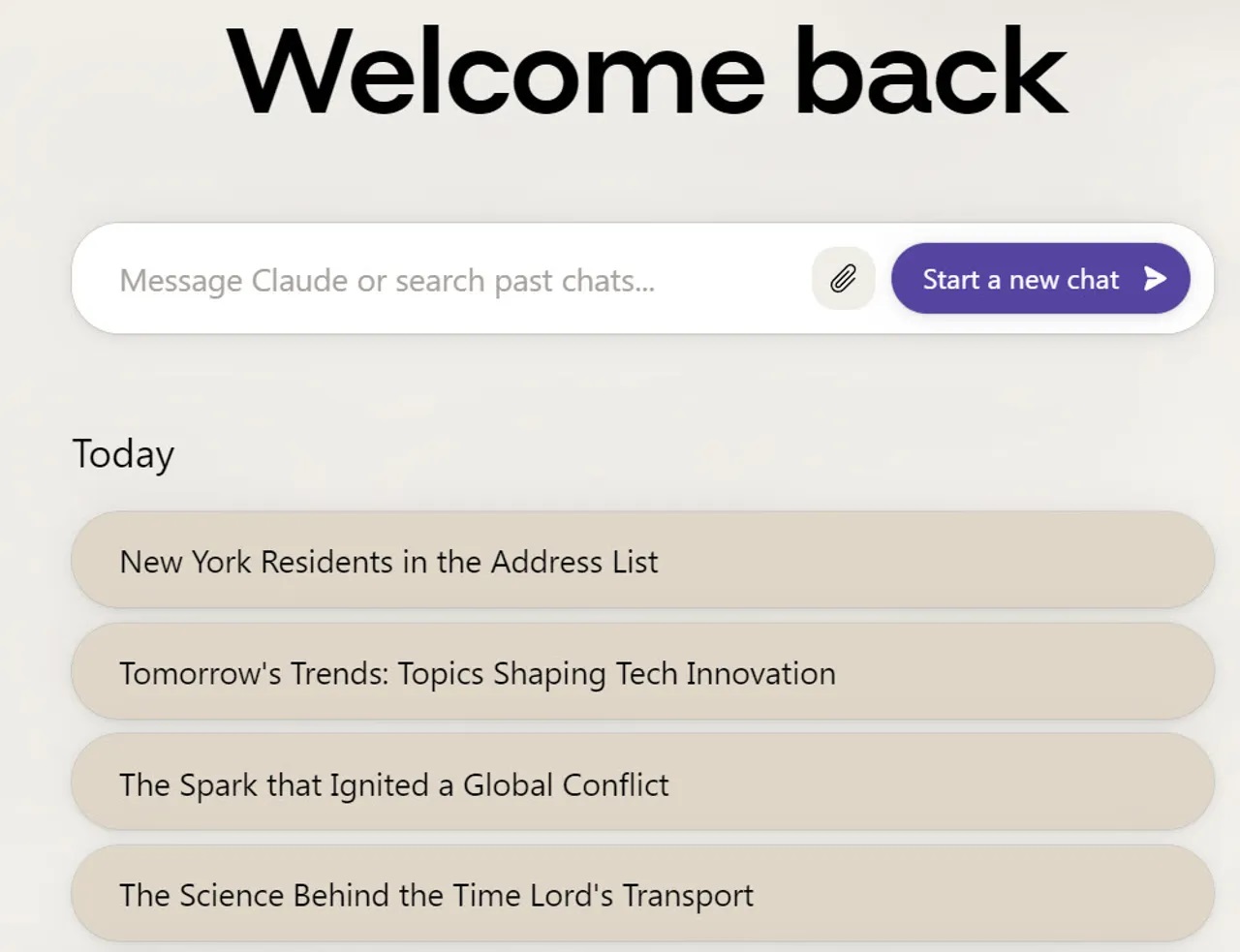The height and width of the screenshot is (952, 1240).
Task: Click the Today section heading
Action: [x=123, y=453]
